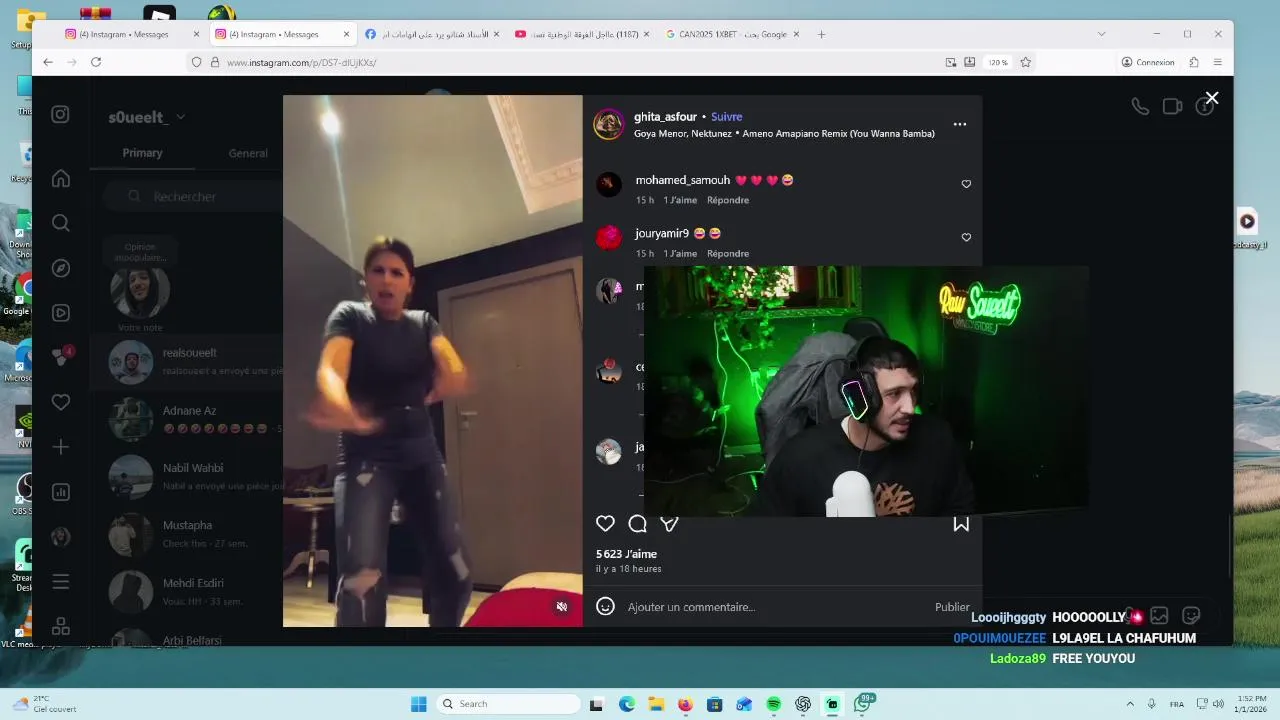Expand s0ueelt_ account switcher dropdown
The image size is (1280, 720).
point(147,117)
